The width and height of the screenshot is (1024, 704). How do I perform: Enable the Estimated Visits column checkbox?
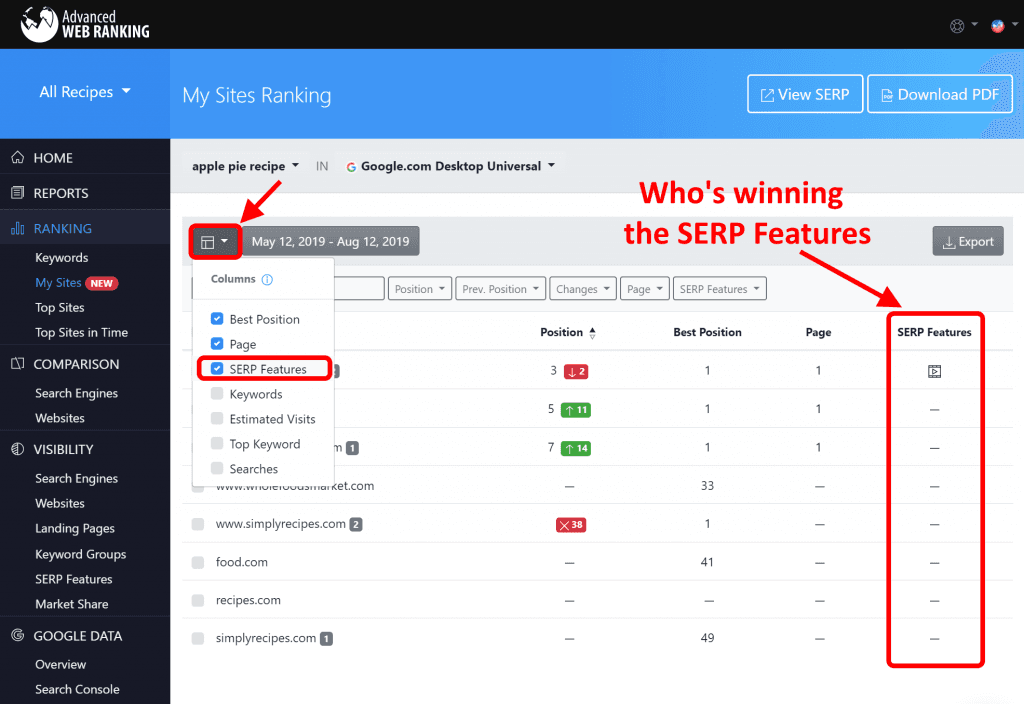click(217, 418)
